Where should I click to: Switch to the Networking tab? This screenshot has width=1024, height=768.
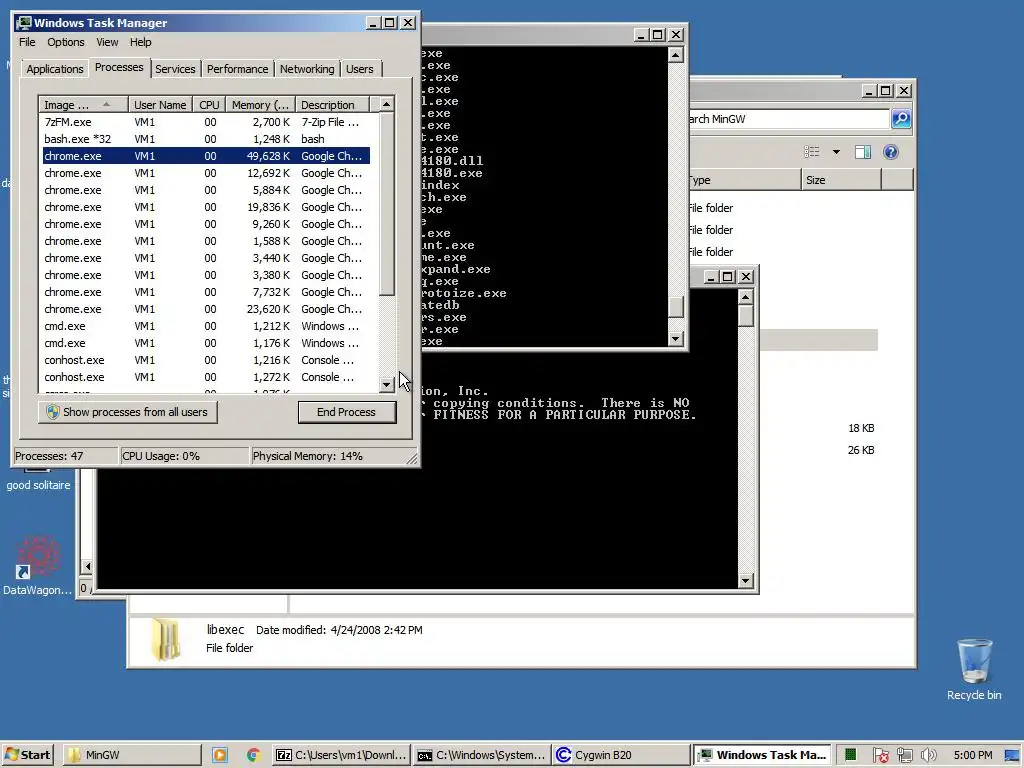[x=307, y=69]
